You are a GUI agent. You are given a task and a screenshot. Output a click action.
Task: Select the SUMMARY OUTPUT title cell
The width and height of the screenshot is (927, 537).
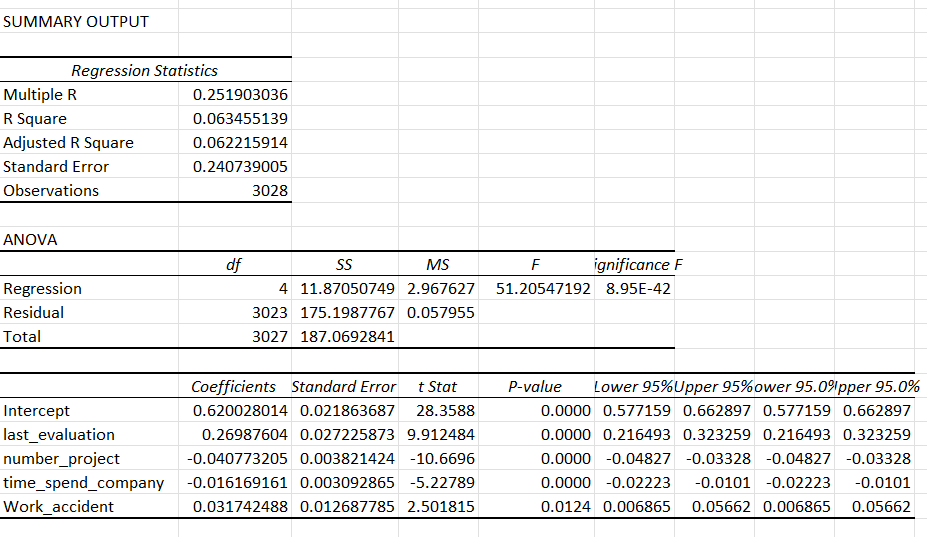(76, 21)
